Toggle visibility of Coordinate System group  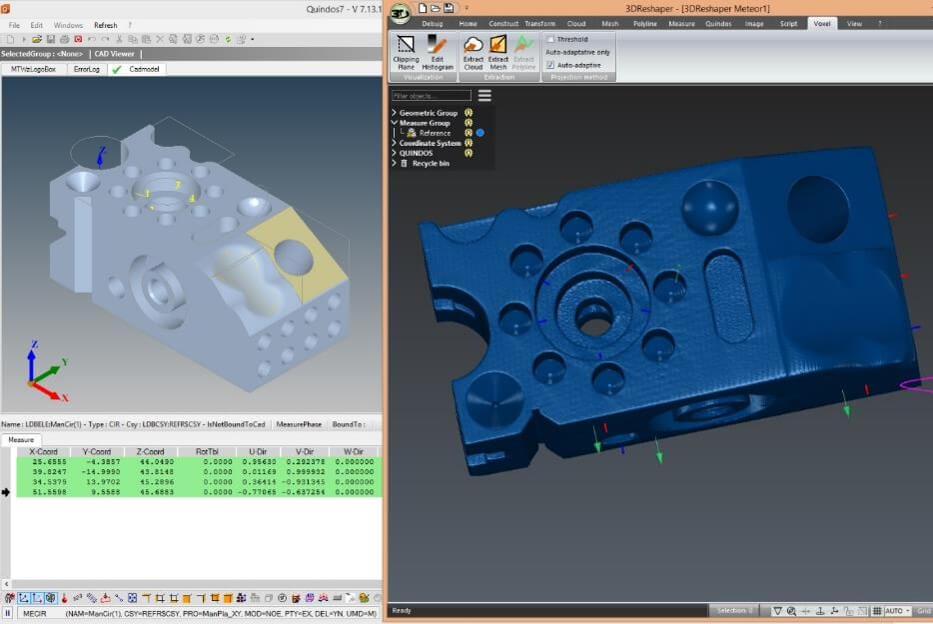[468, 143]
